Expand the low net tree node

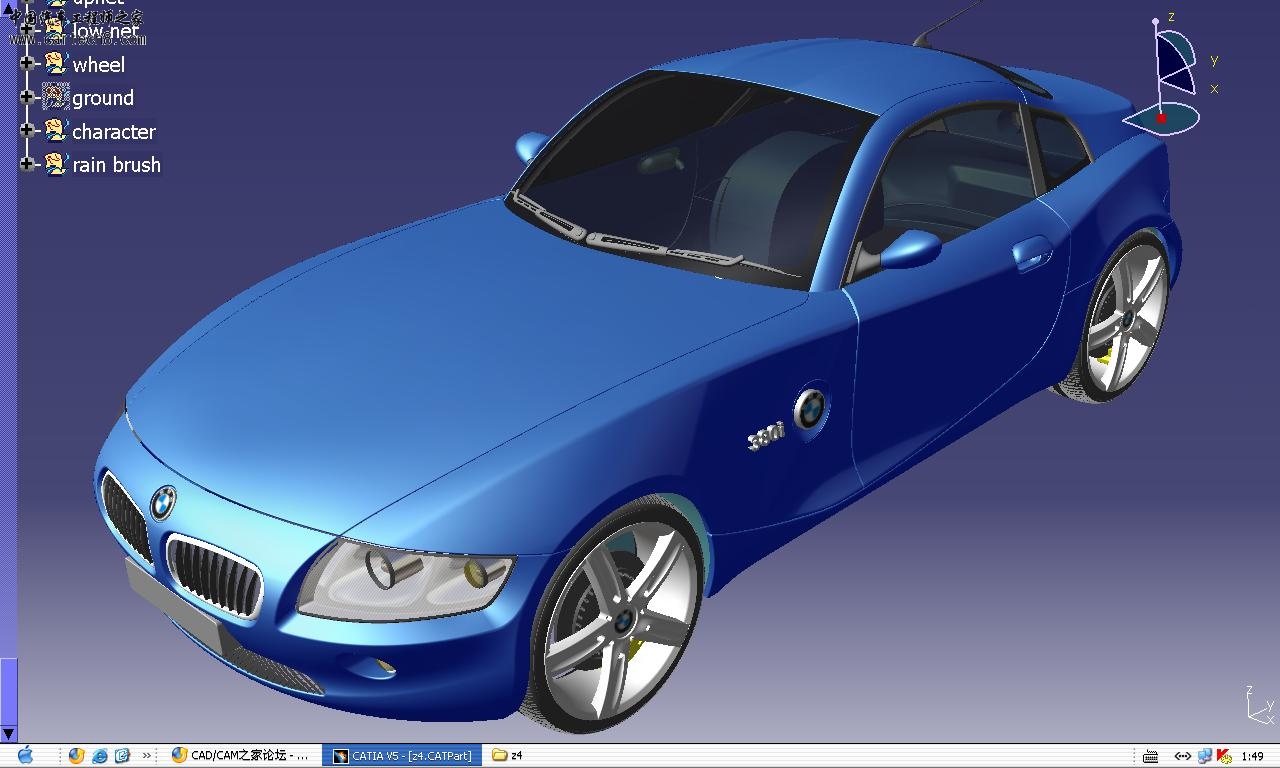pyautogui.click(x=27, y=30)
